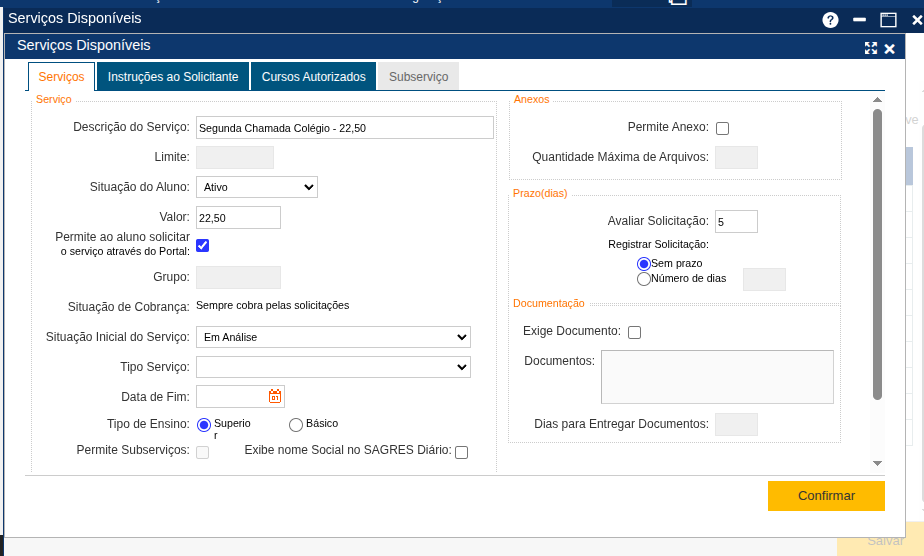The height and width of the screenshot is (556, 924).
Task: Open the calendar picker for Data de Fim
Action: pyautogui.click(x=275, y=397)
